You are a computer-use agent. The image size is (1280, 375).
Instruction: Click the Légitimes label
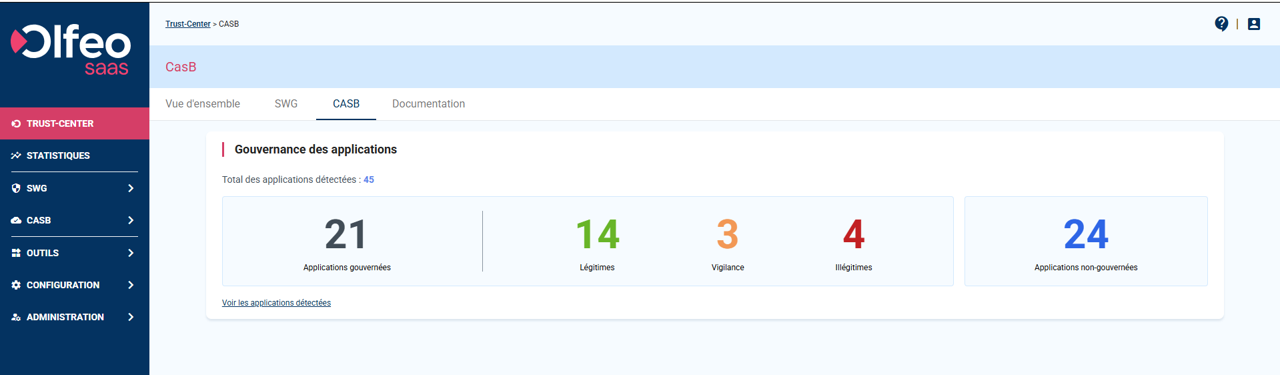[597, 267]
